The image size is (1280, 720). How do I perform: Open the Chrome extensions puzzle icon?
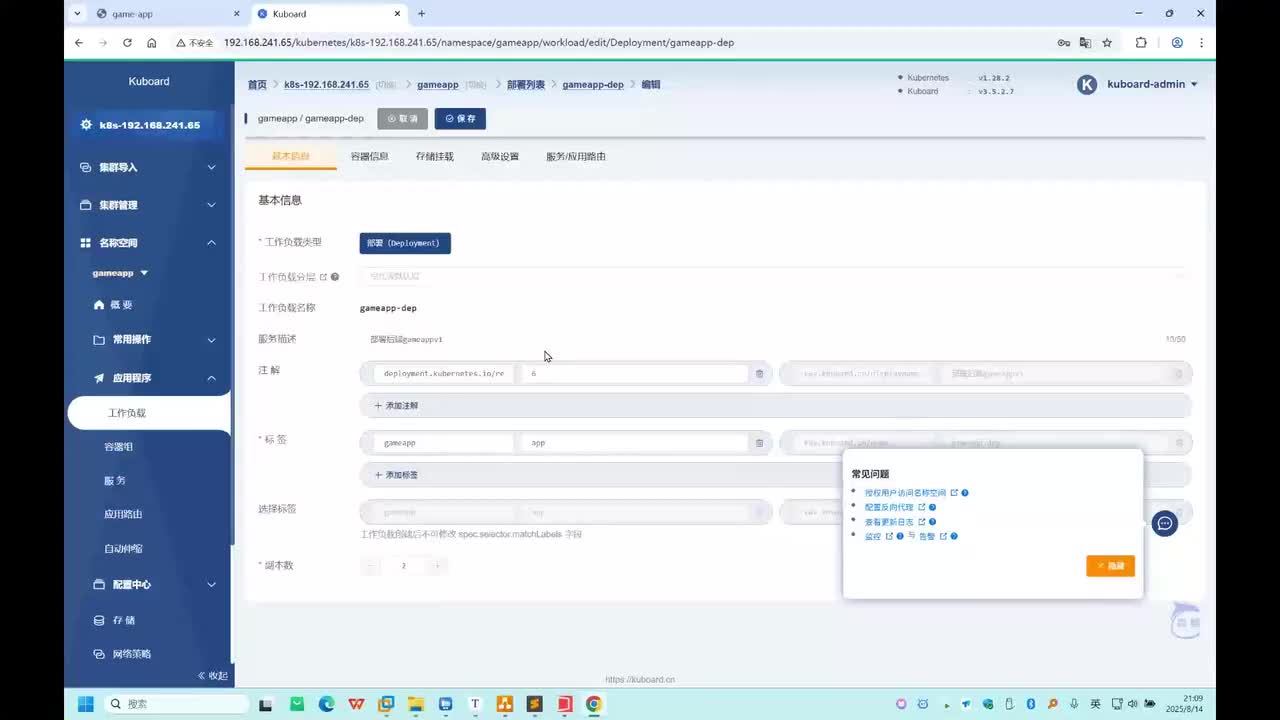tap(1141, 43)
